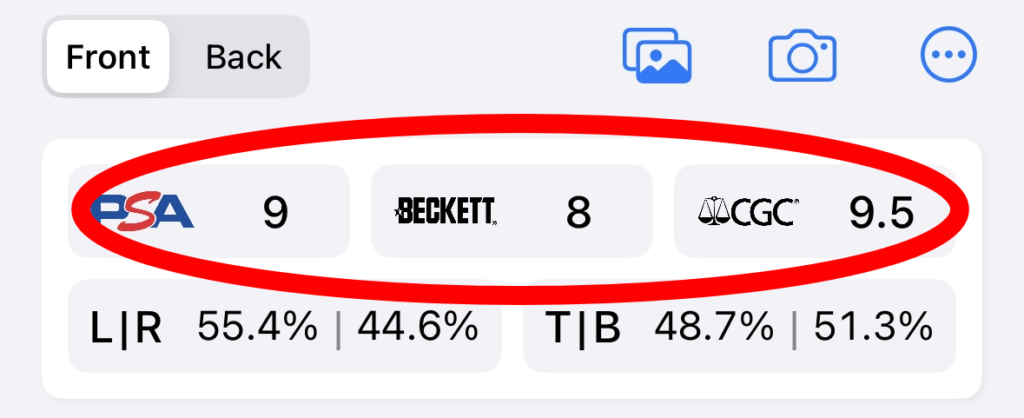Click the 48.7% top centering value

(x=714, y=326)
